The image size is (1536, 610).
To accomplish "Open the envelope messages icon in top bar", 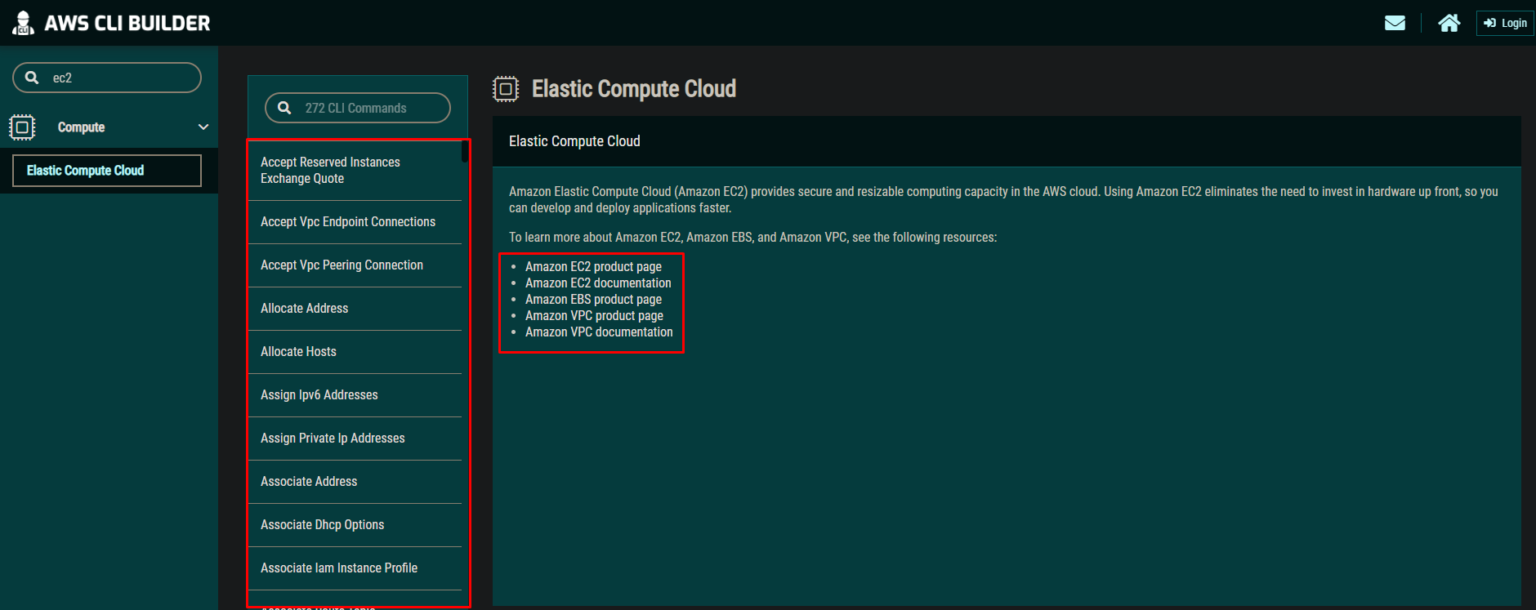I will 1395,22.
